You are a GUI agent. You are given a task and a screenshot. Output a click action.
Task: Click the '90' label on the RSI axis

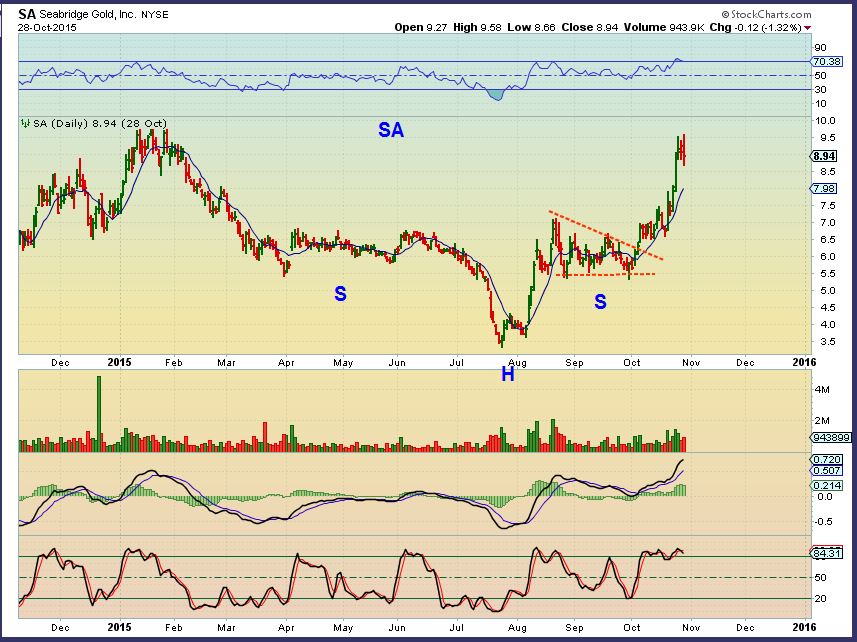click(x=820, y=48)
